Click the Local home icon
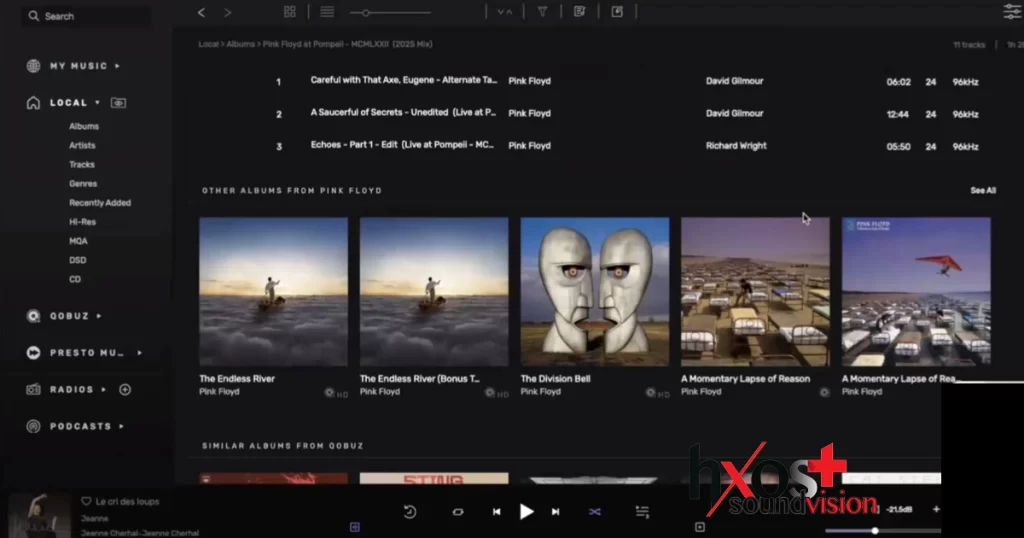Viewport: 1024px width, 538px height. (x=33, y=103)
